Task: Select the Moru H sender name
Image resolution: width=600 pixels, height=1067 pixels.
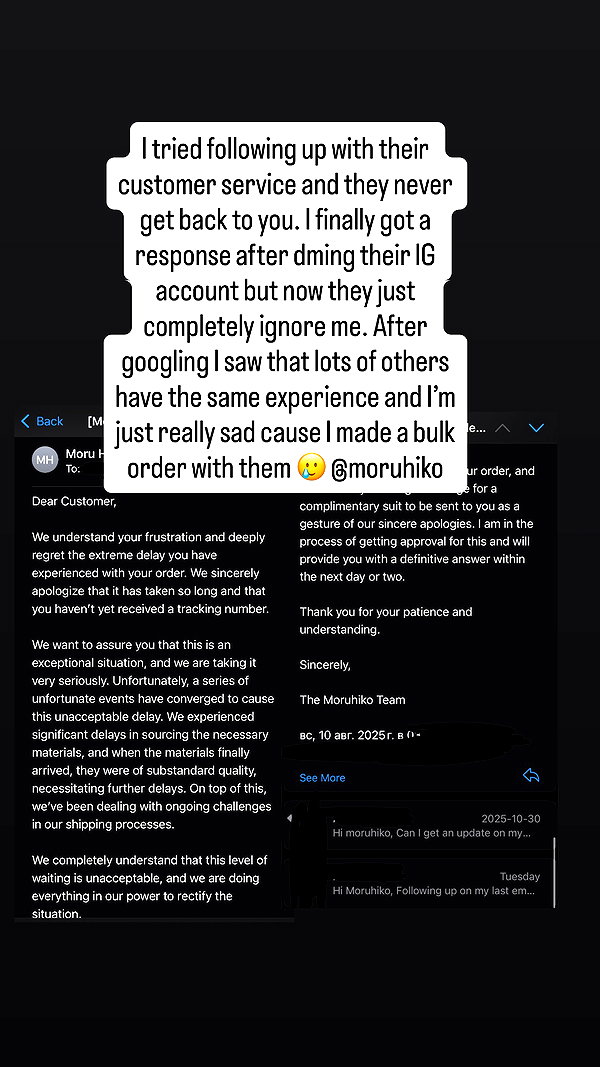Action: tap(84, 454)
